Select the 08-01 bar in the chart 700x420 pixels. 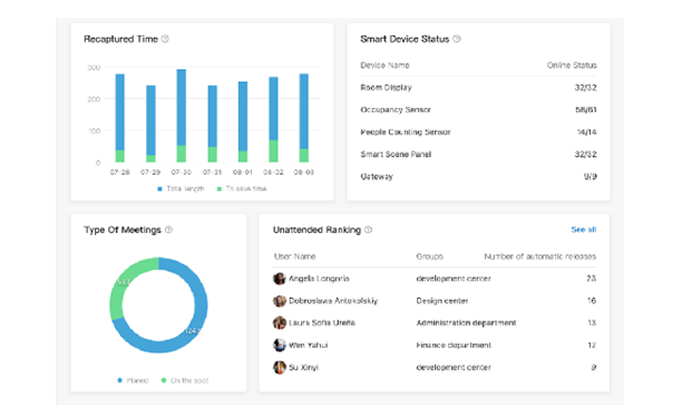coord(243,122)
